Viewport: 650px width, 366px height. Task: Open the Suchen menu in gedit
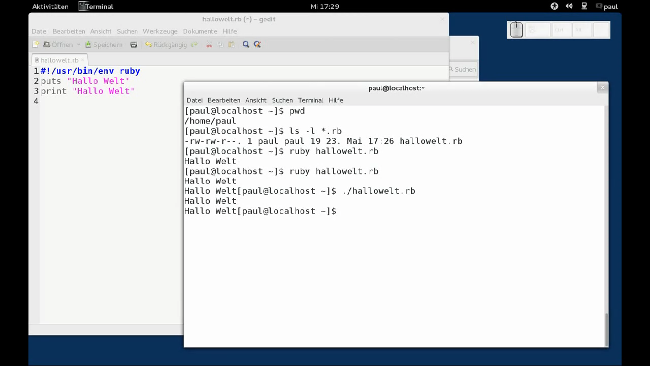(x=127, y=32)
